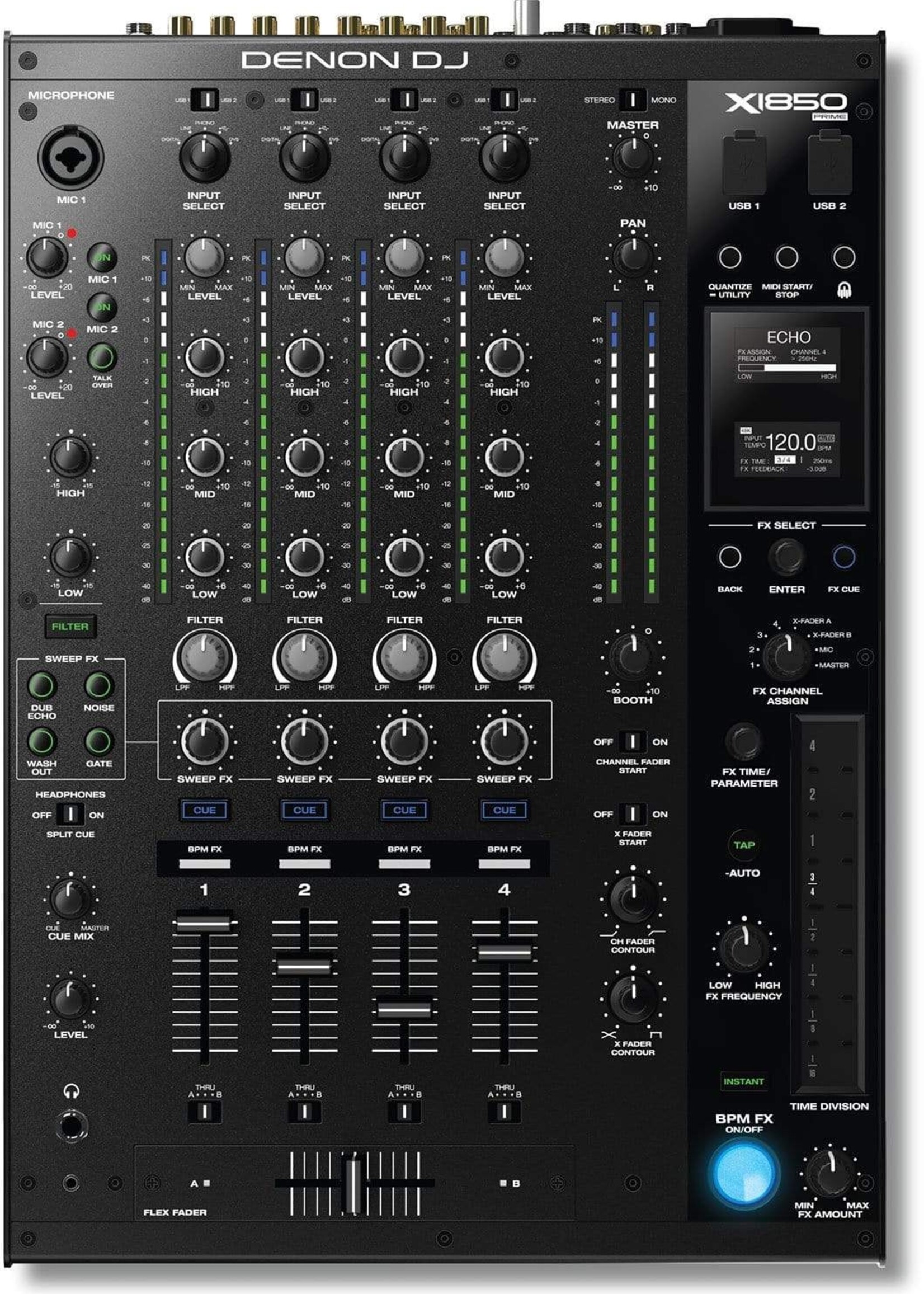Flip channel 4 USB 1/USB 2 switch

pyautogui.click(x=504, y=100)
